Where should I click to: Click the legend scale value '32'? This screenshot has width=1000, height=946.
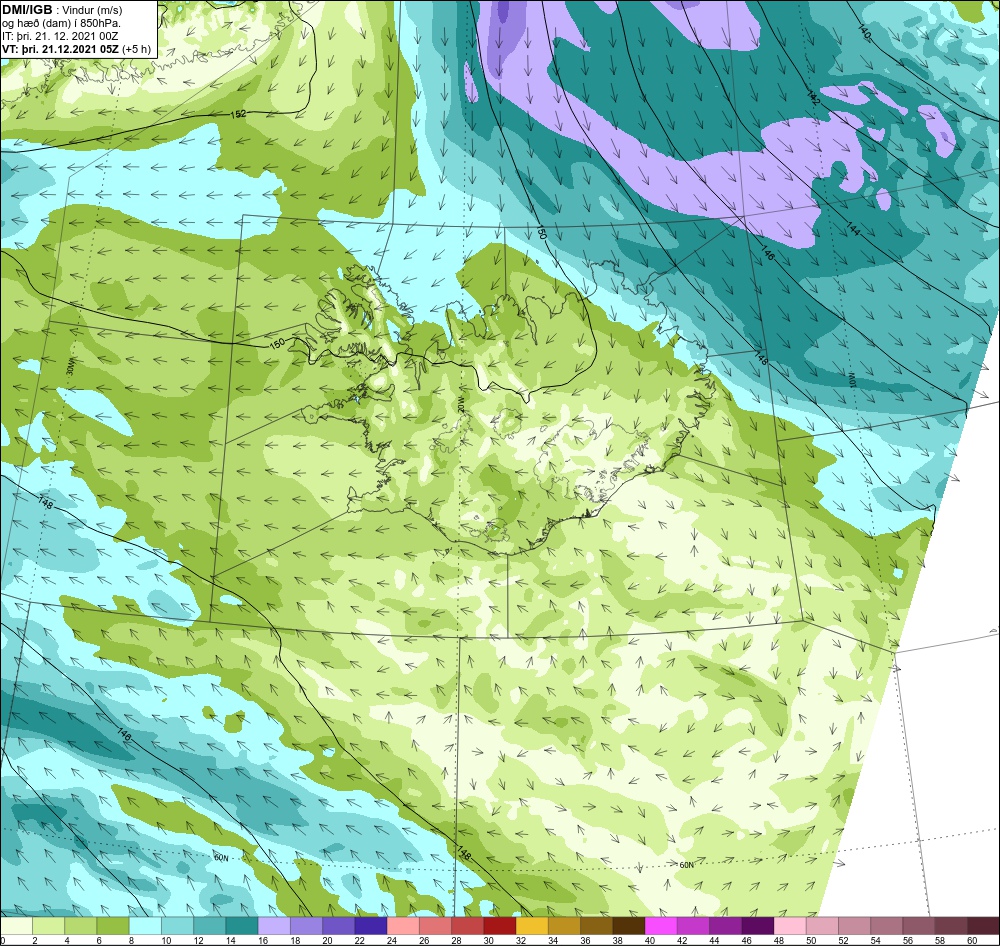(520, 940)
